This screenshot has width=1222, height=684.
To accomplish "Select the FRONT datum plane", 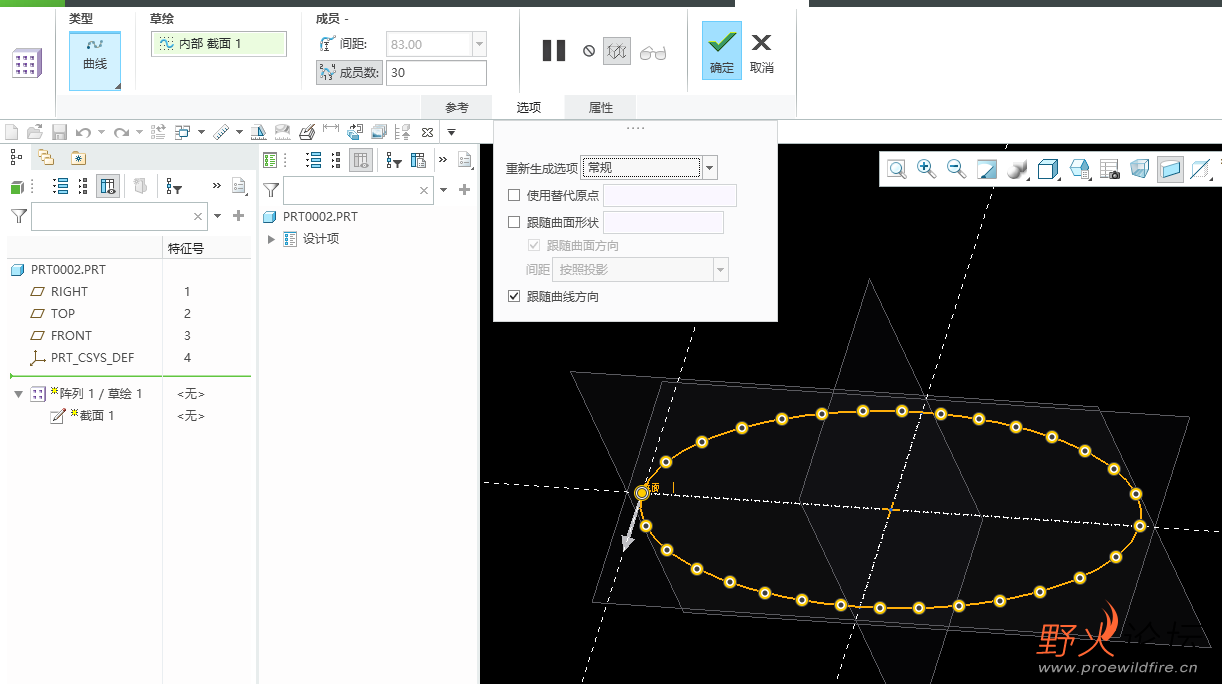I will [71, 335].
